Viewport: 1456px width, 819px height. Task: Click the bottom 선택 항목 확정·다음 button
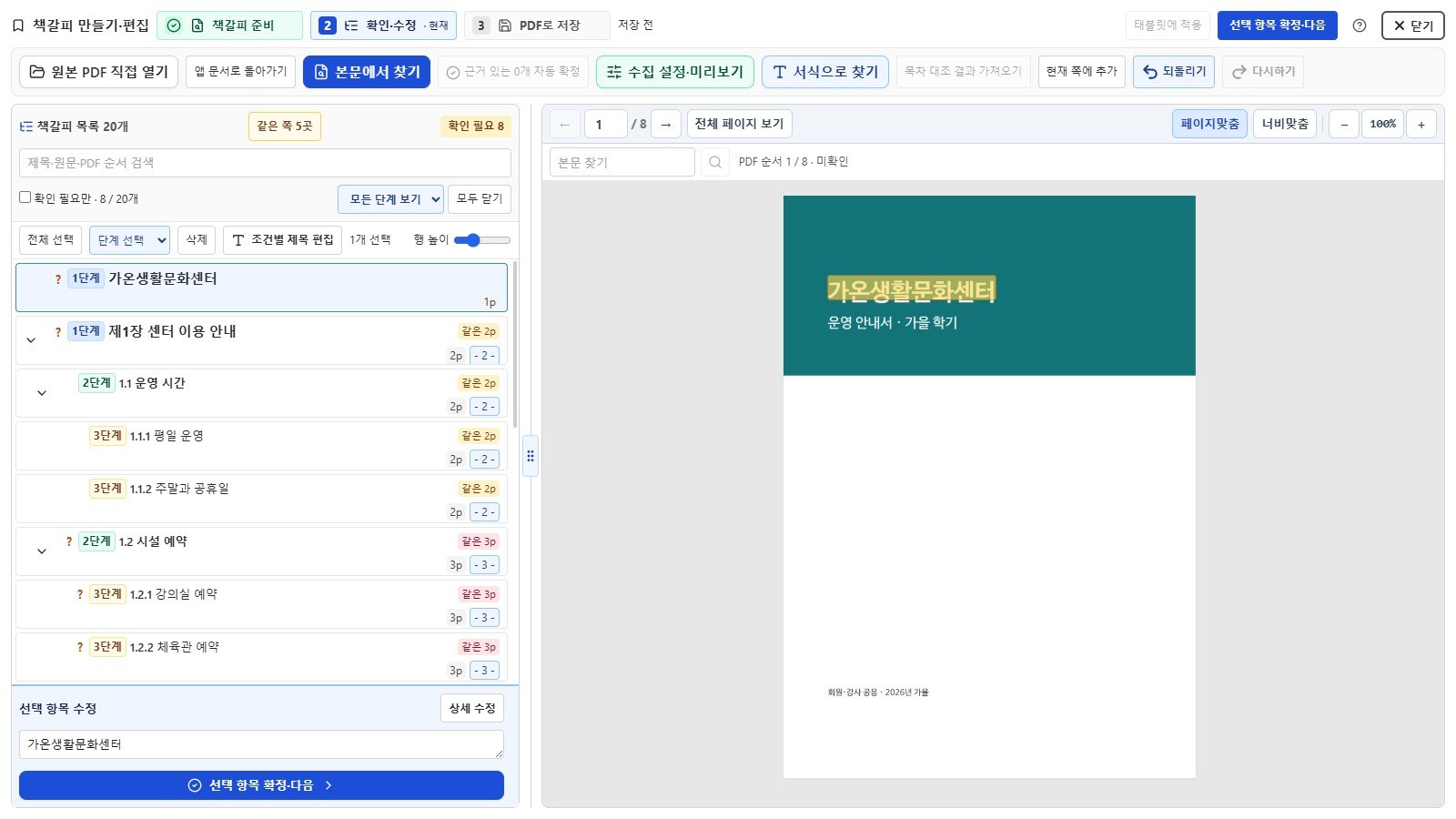click(x=261, y=785)
